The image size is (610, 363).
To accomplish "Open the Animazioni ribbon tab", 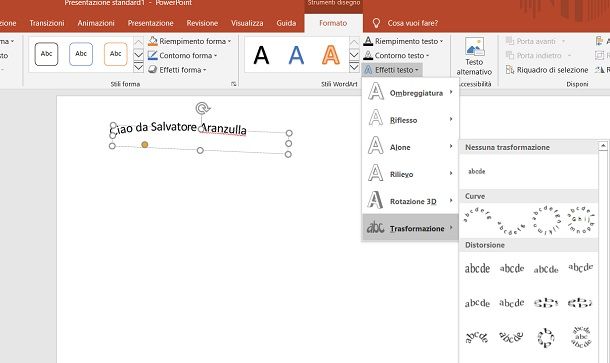I will pos(96,23).
